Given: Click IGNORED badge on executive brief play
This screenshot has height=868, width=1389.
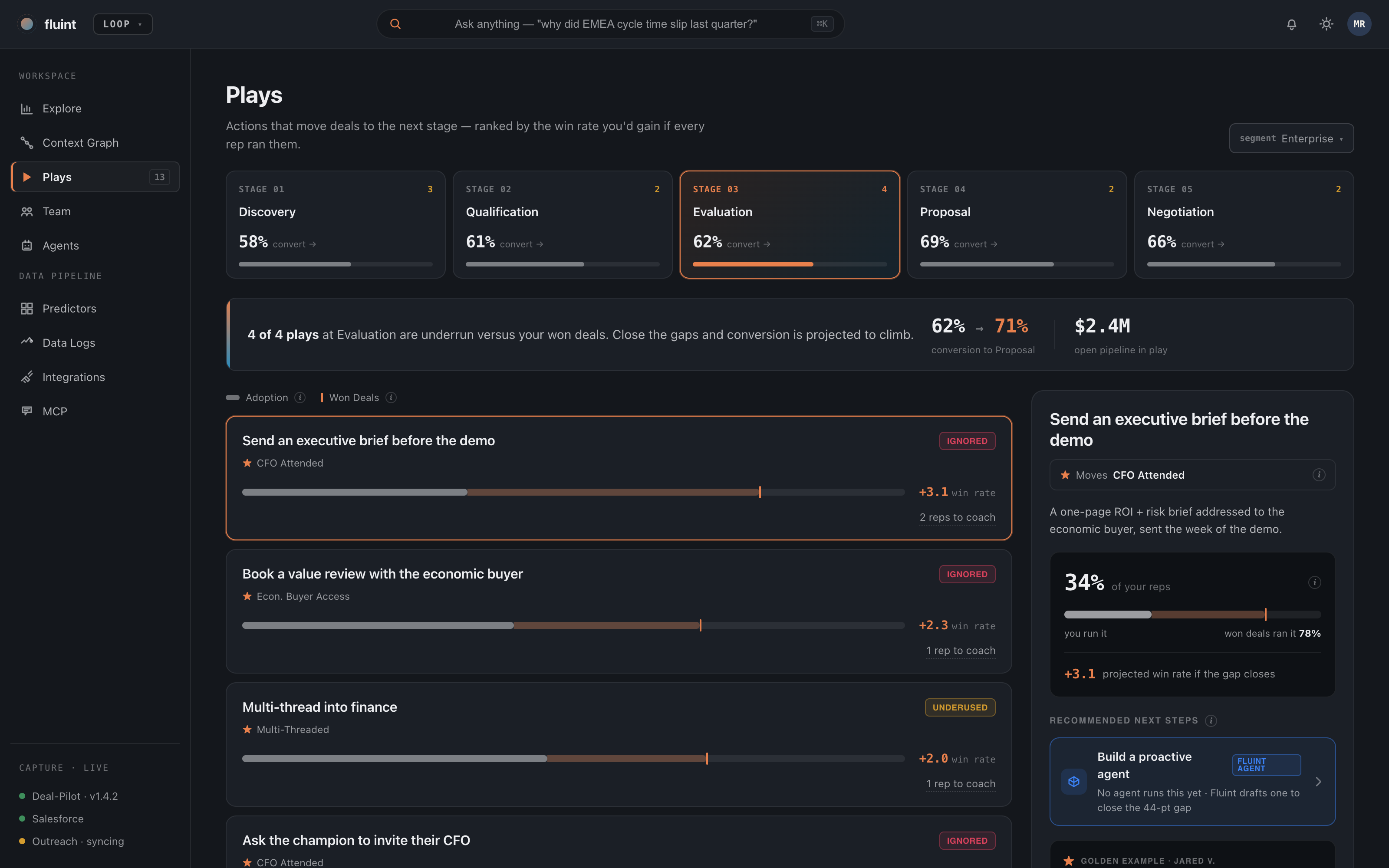Looking at the screenshot, I should (967, 441).
